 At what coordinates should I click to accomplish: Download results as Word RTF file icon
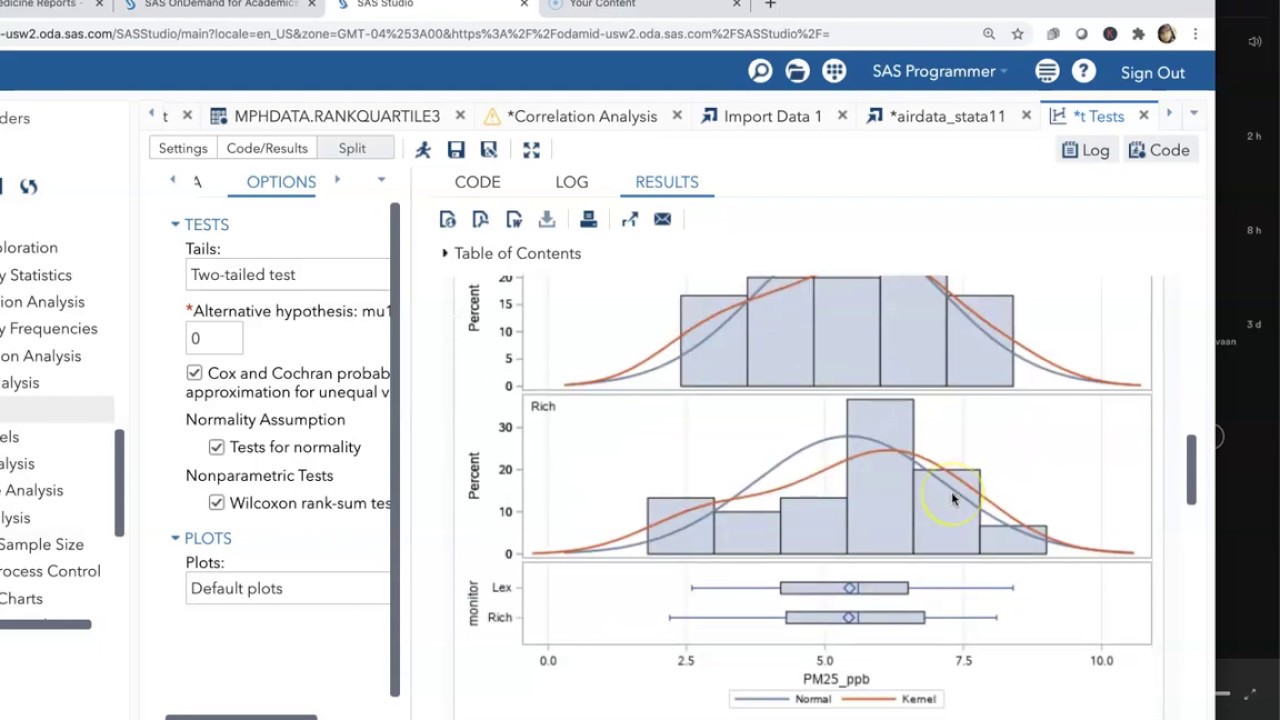click(514, 219)
